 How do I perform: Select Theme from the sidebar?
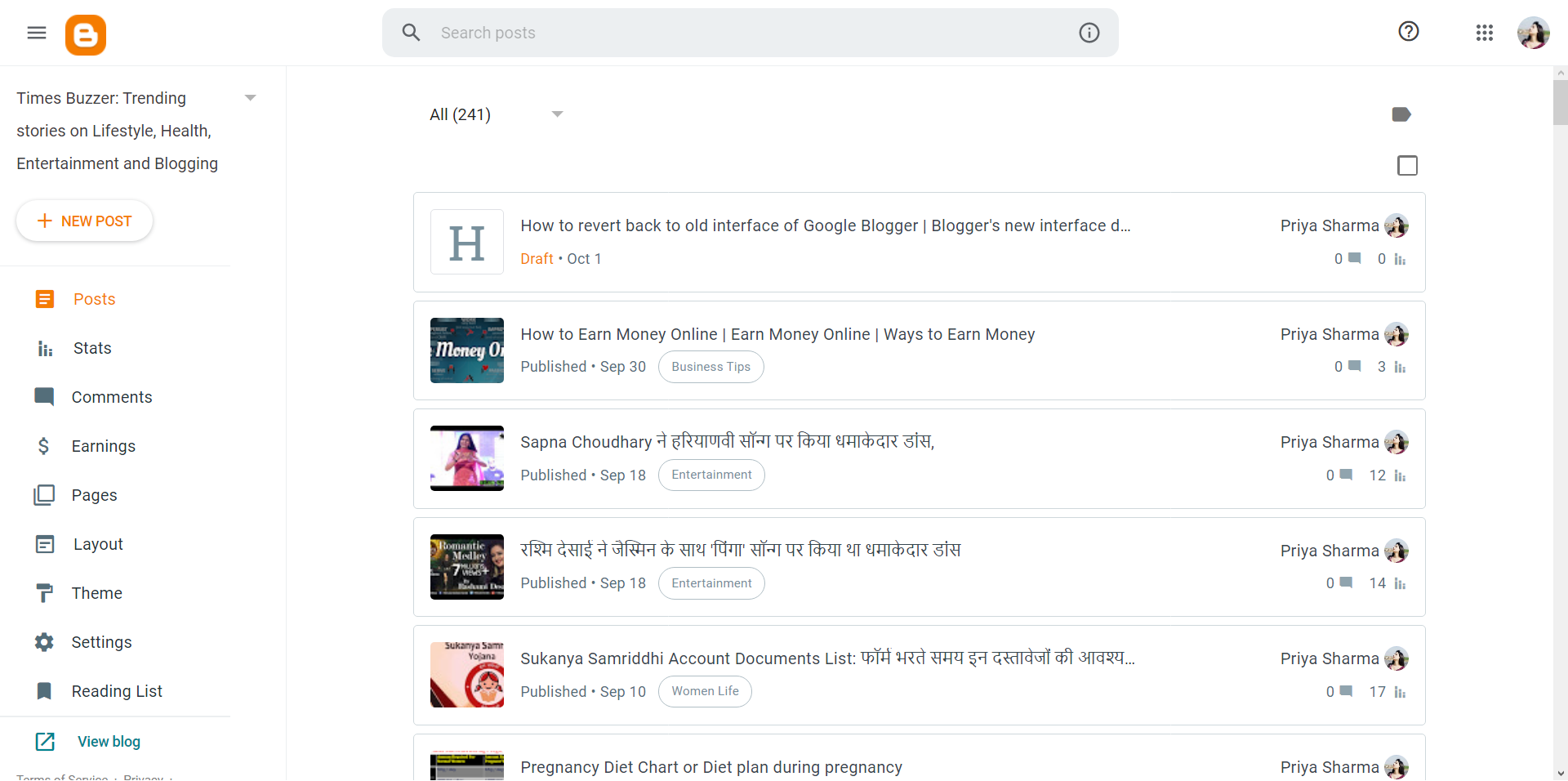(96, 593)
